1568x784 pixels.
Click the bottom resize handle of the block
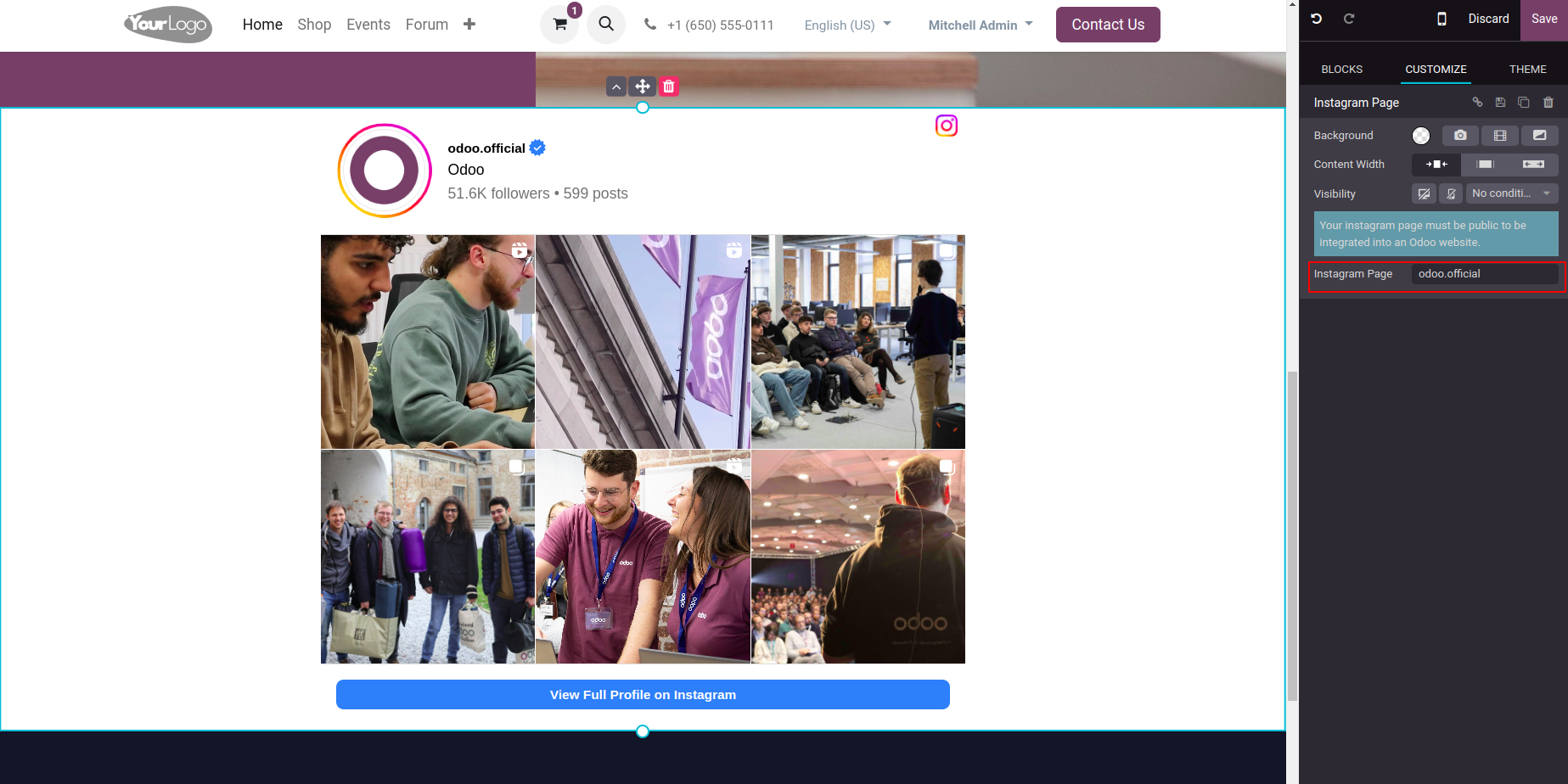pos(643,731)
